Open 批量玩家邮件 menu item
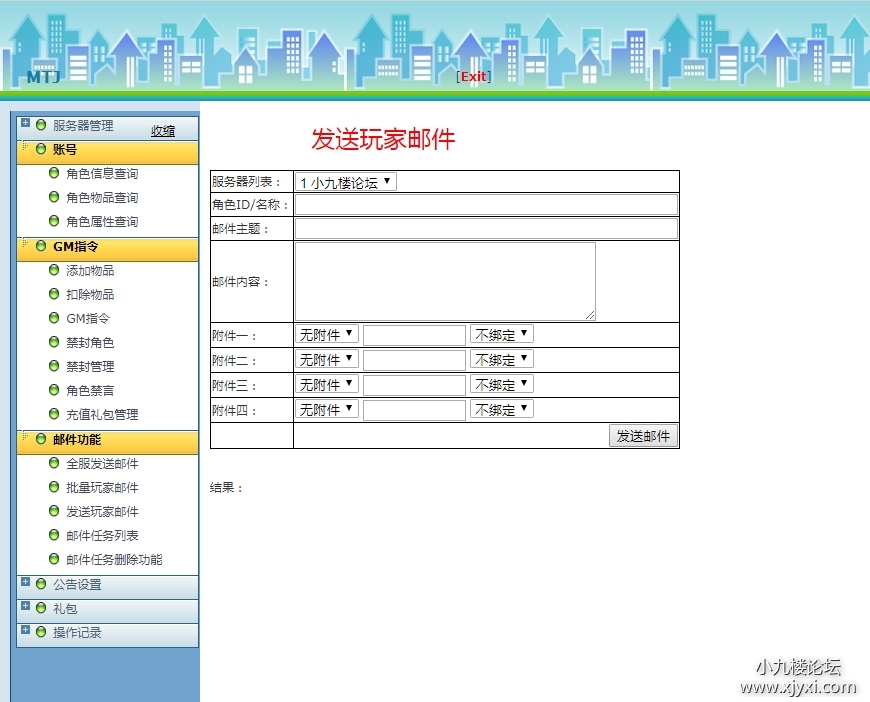 tap(102, 488)
